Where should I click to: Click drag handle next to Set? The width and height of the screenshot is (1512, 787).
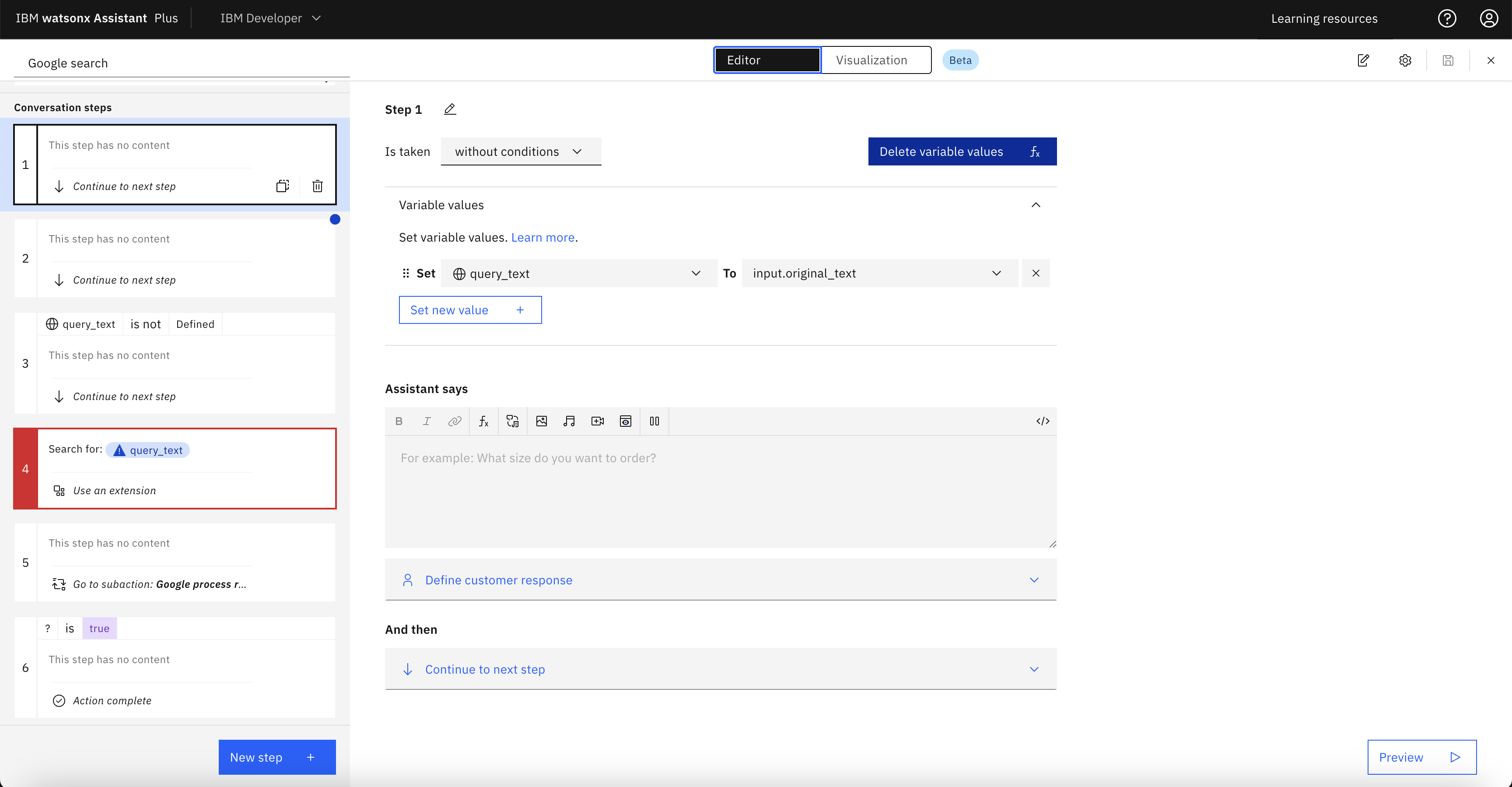(406, 273)
